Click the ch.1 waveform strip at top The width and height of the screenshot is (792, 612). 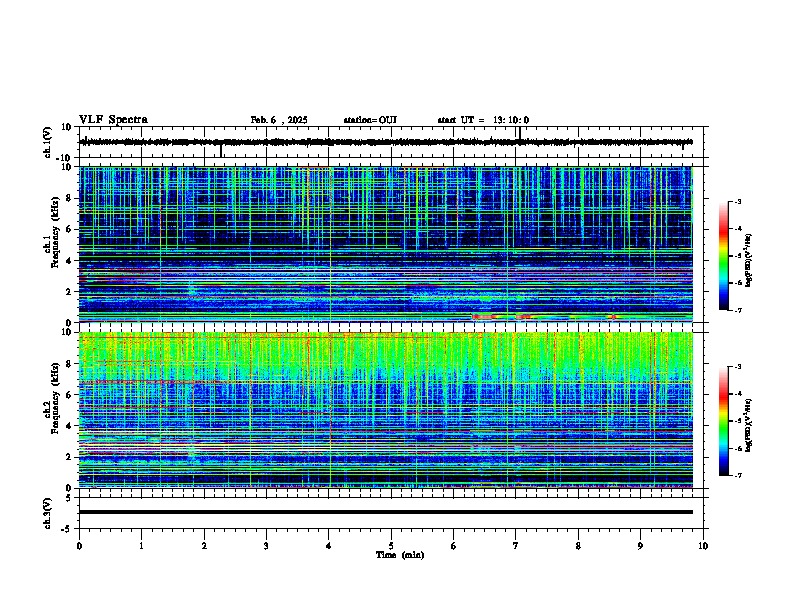(386, 142)
